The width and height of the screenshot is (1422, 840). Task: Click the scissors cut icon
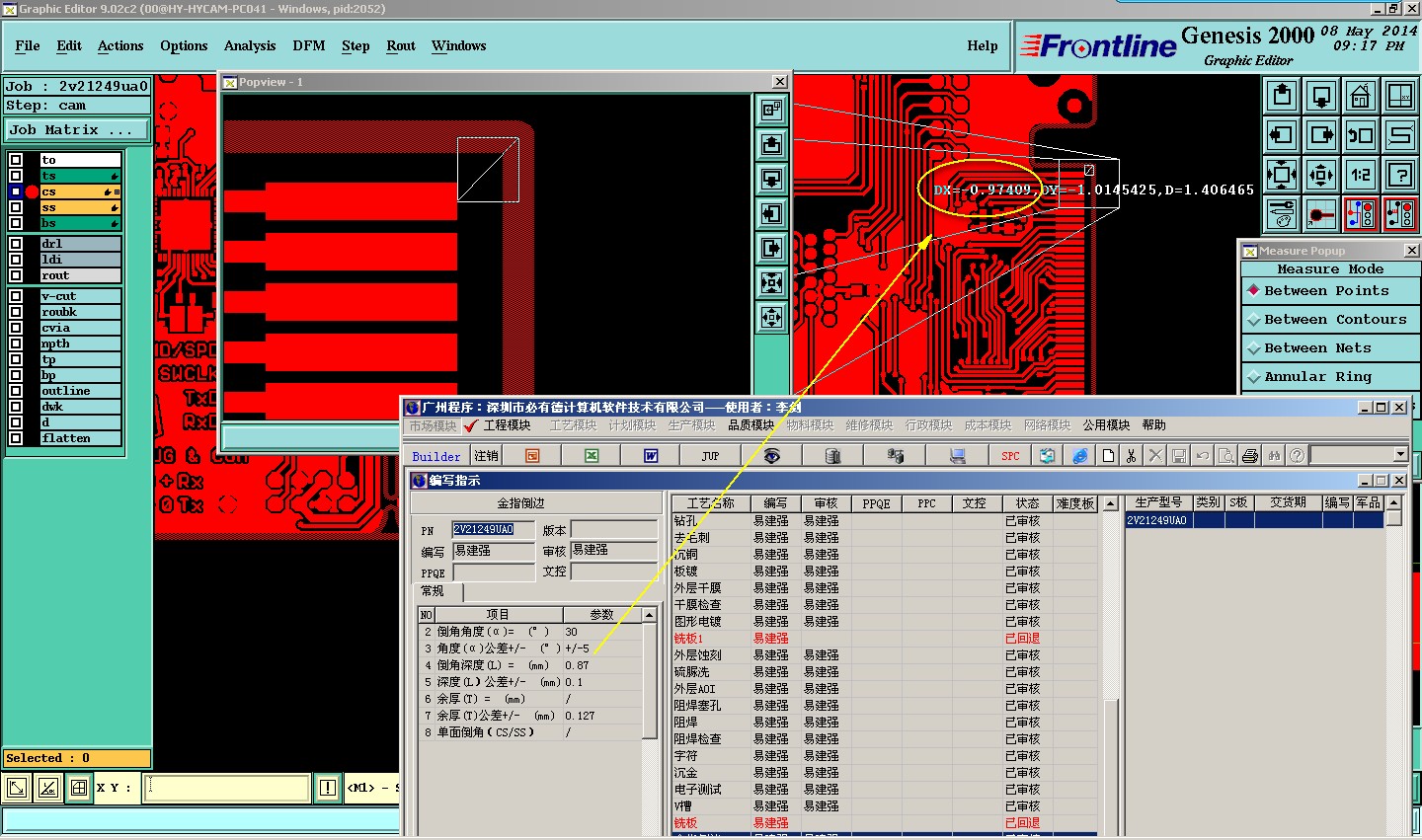tap(1131, 455)
